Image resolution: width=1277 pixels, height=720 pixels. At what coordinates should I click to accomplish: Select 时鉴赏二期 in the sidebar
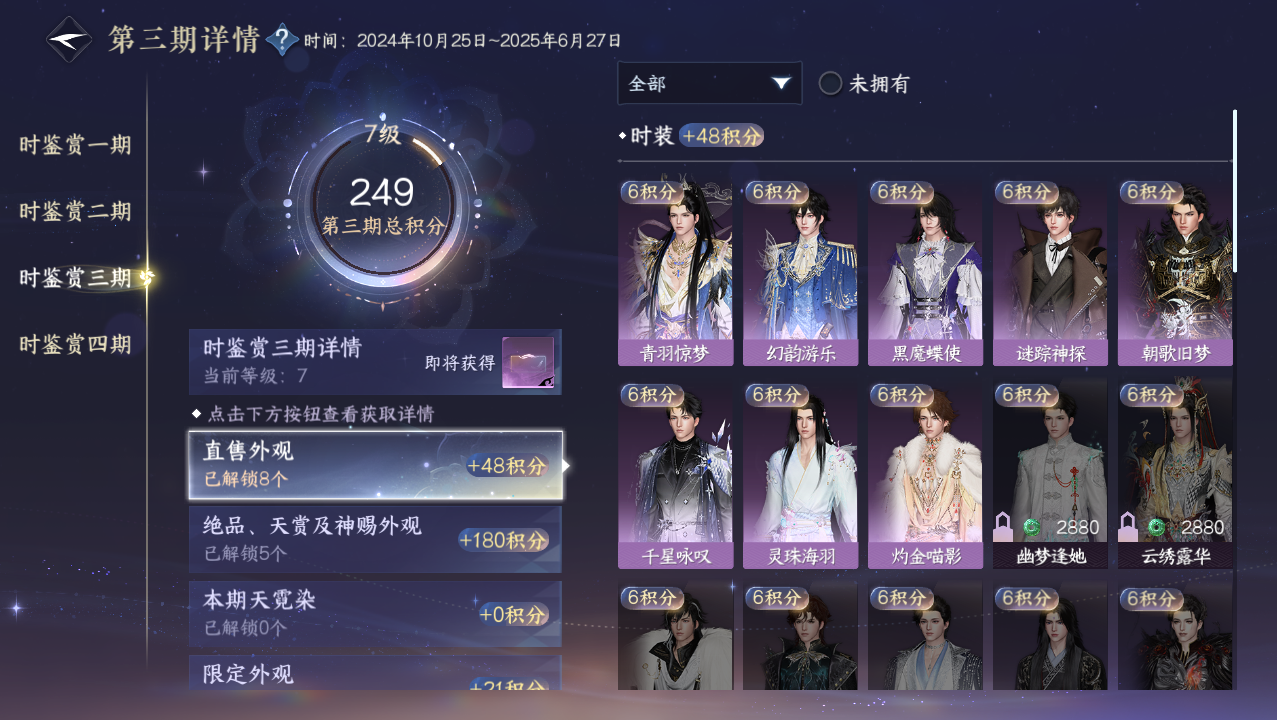point(75,211)
